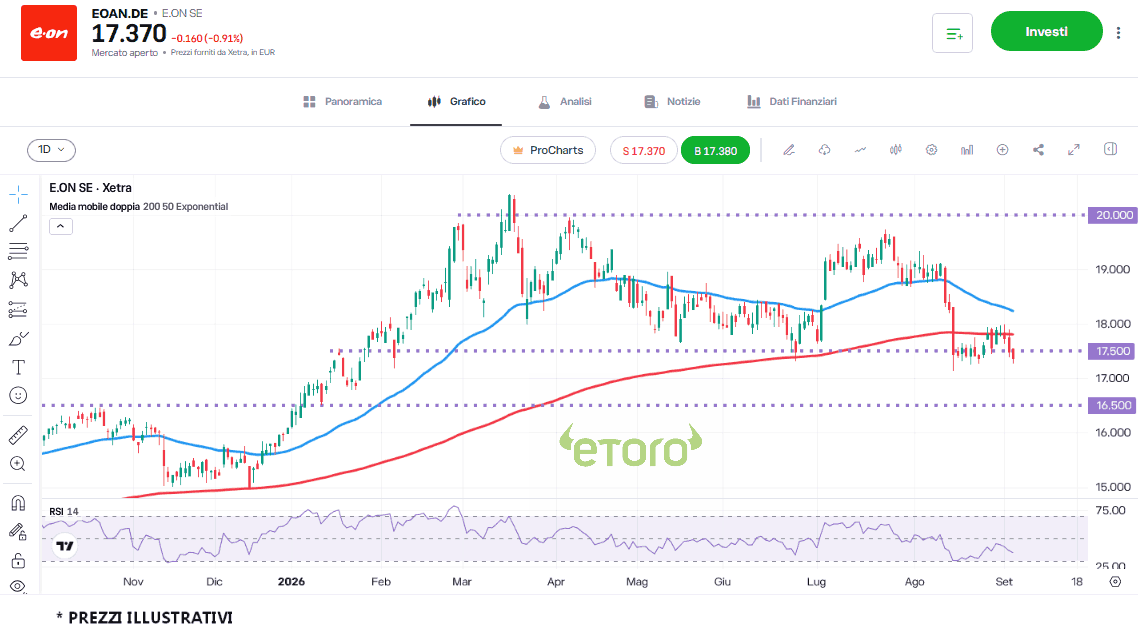Open ProCharts
Image resolution: width=1138 pixels, height=628 pixels.
point(548,150)
